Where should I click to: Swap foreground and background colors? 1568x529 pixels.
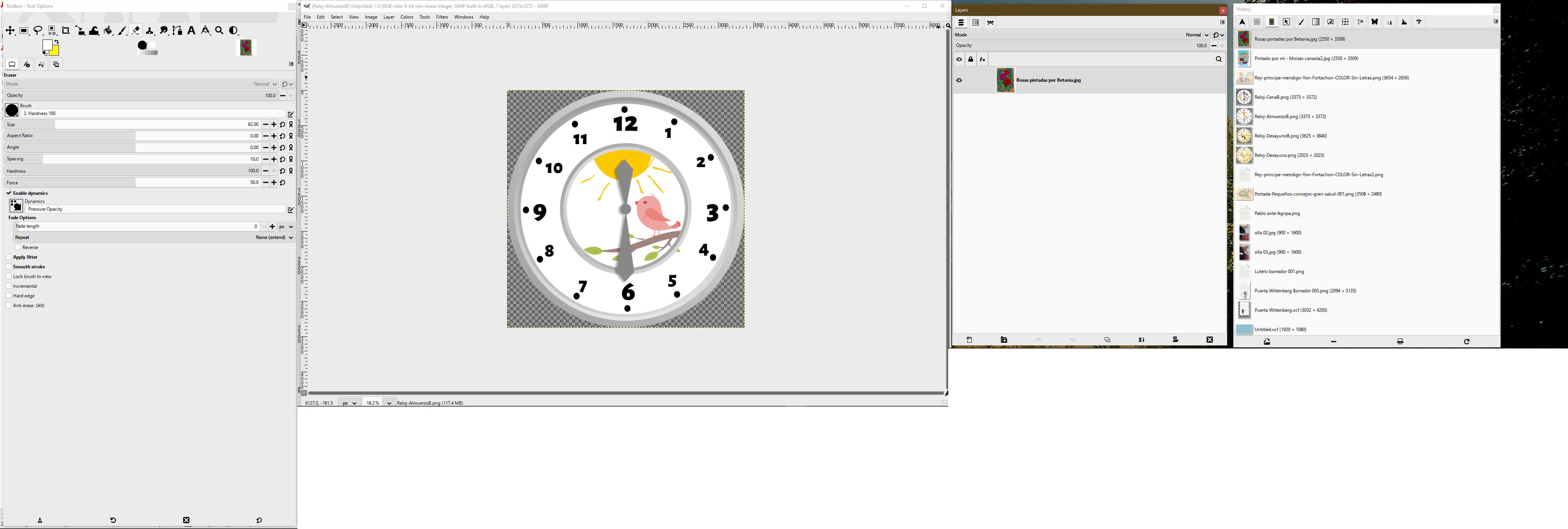point(57,41)
